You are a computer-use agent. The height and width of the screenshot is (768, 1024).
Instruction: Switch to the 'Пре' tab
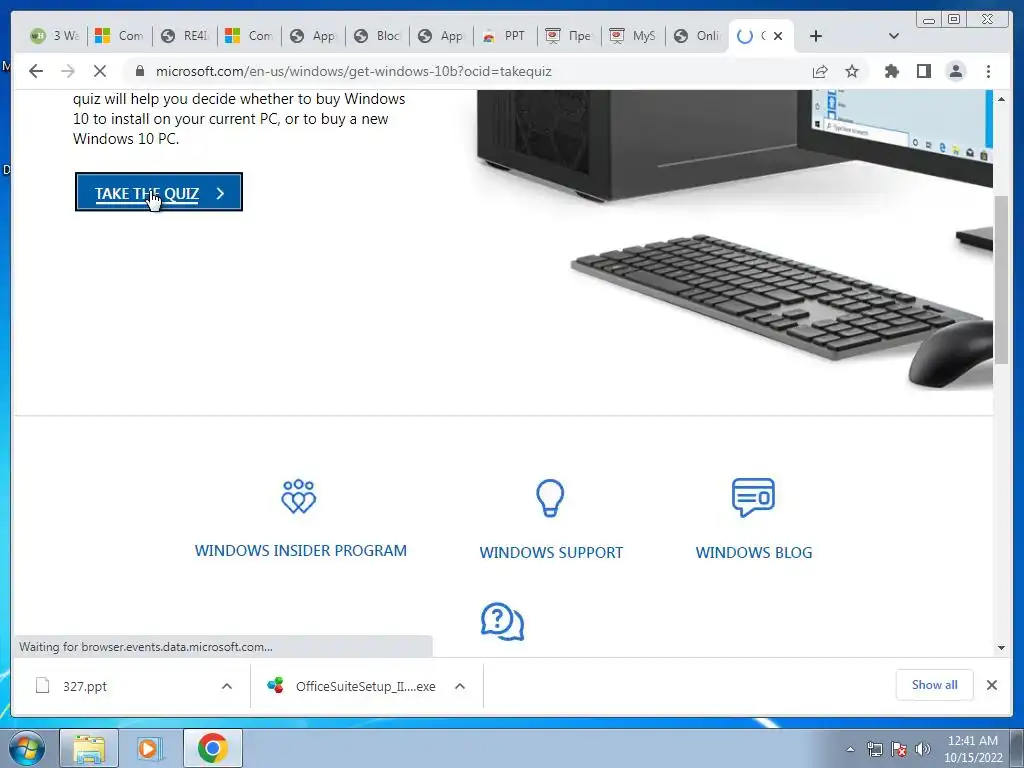(569, 36)
